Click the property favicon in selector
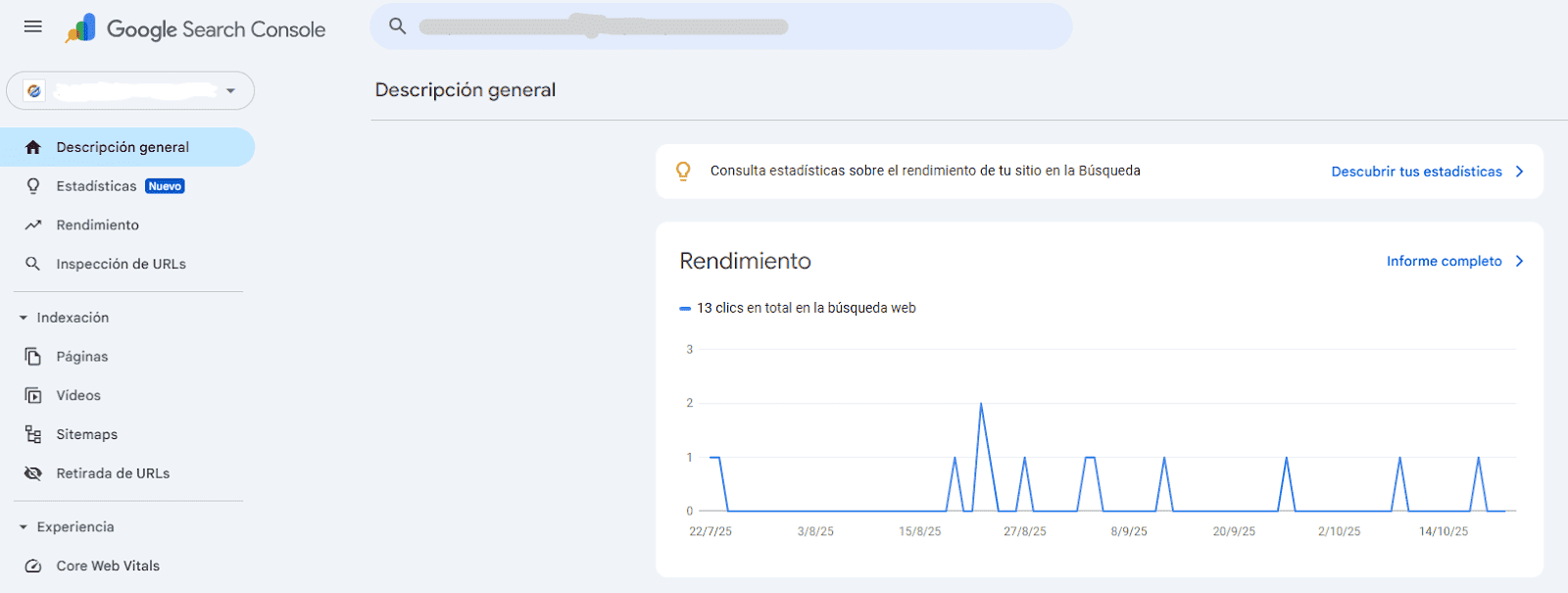Image resolution: width=1568 pixels, height=593 pixels. [34, 90]
